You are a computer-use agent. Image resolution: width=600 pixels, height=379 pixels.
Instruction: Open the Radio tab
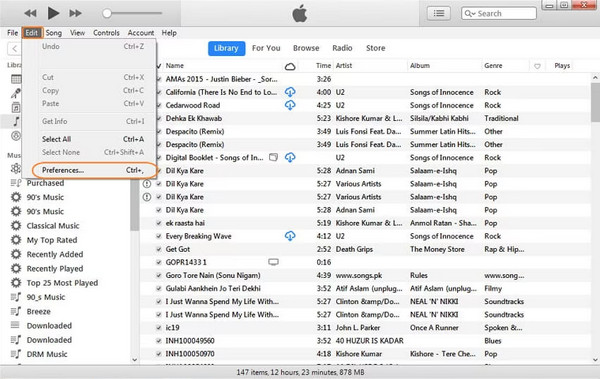[342, 48]
